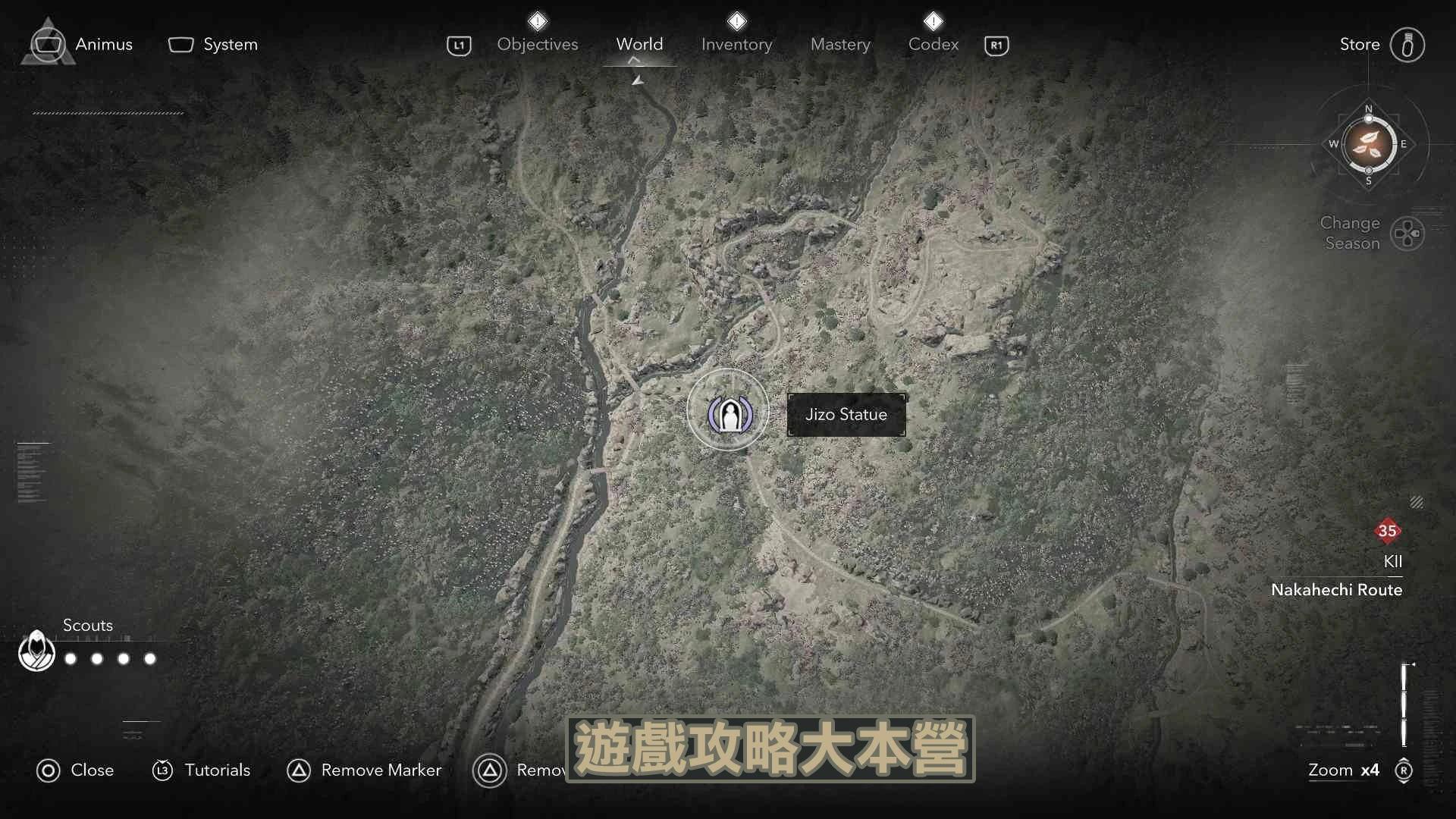Click the alert diamond above Objectives
Image resolution: width=1456 pixels, height=819 pixels.
point(538,20)
